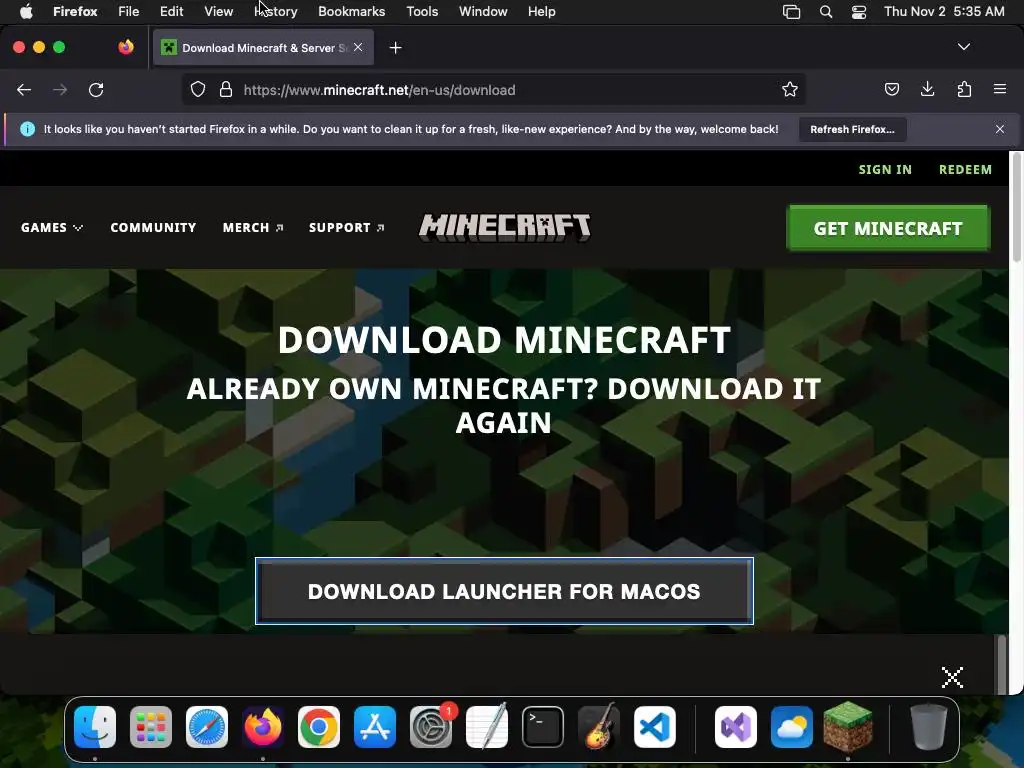
Task: Dismiss the refresh Firefox notification bar
Action: pyautogui.click(x=1000, y=129)
